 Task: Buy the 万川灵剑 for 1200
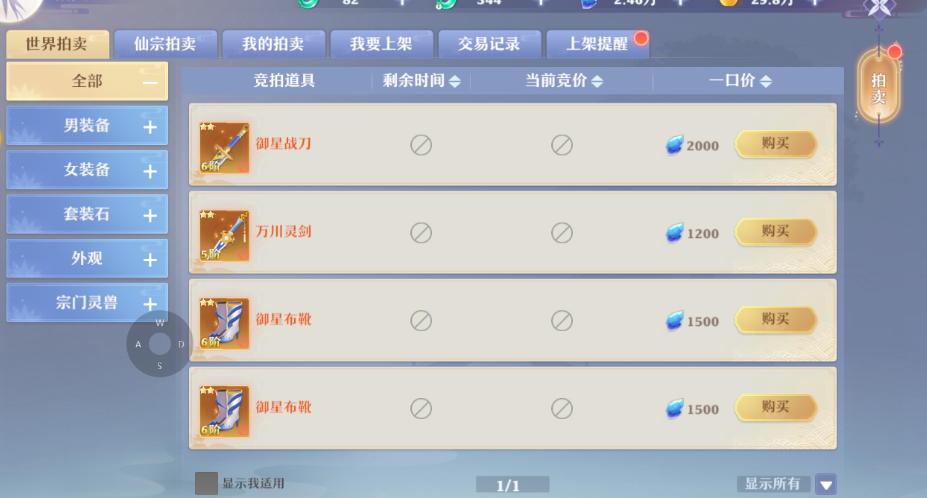[776, 232]
